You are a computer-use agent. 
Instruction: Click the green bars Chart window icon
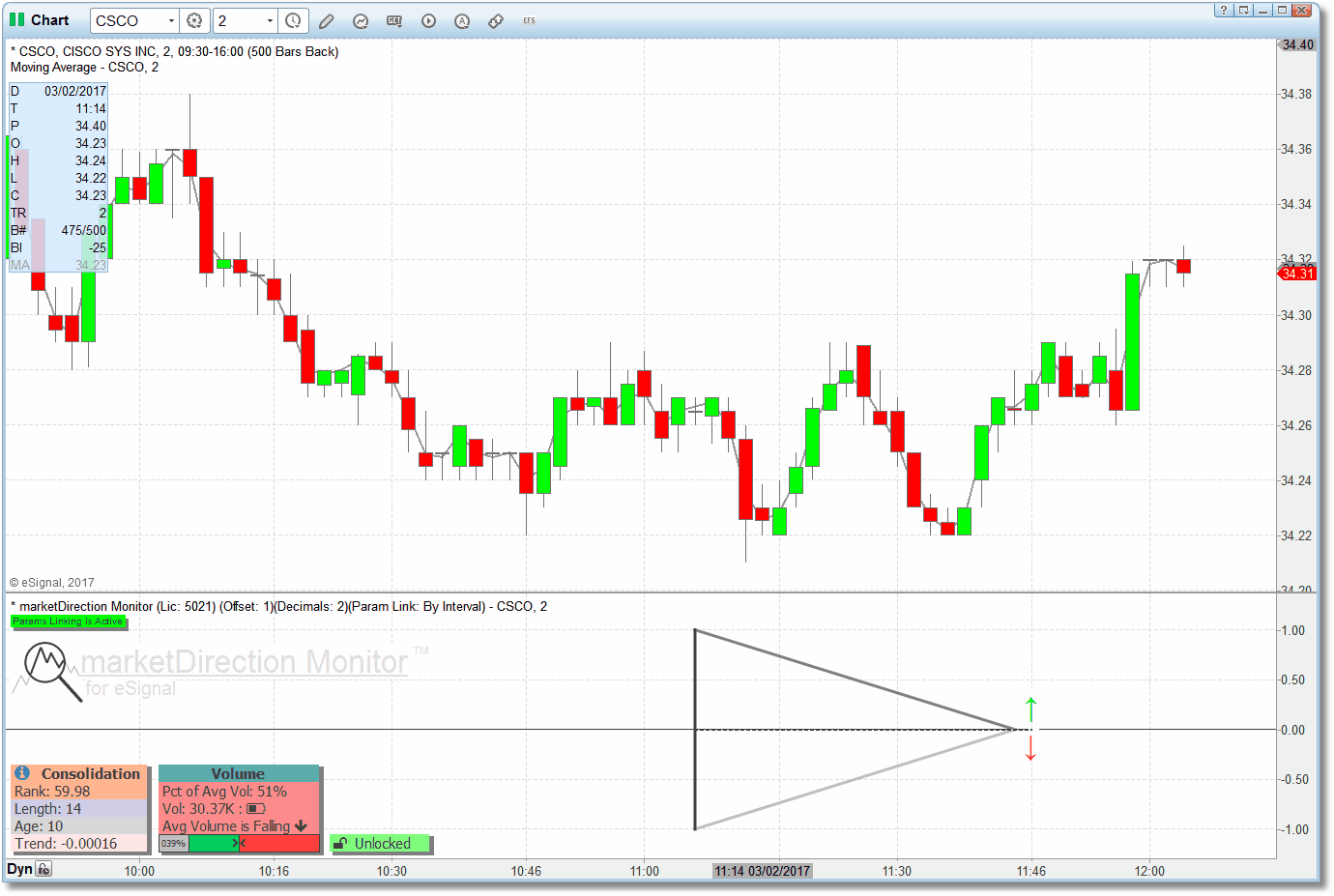(17, 19)
